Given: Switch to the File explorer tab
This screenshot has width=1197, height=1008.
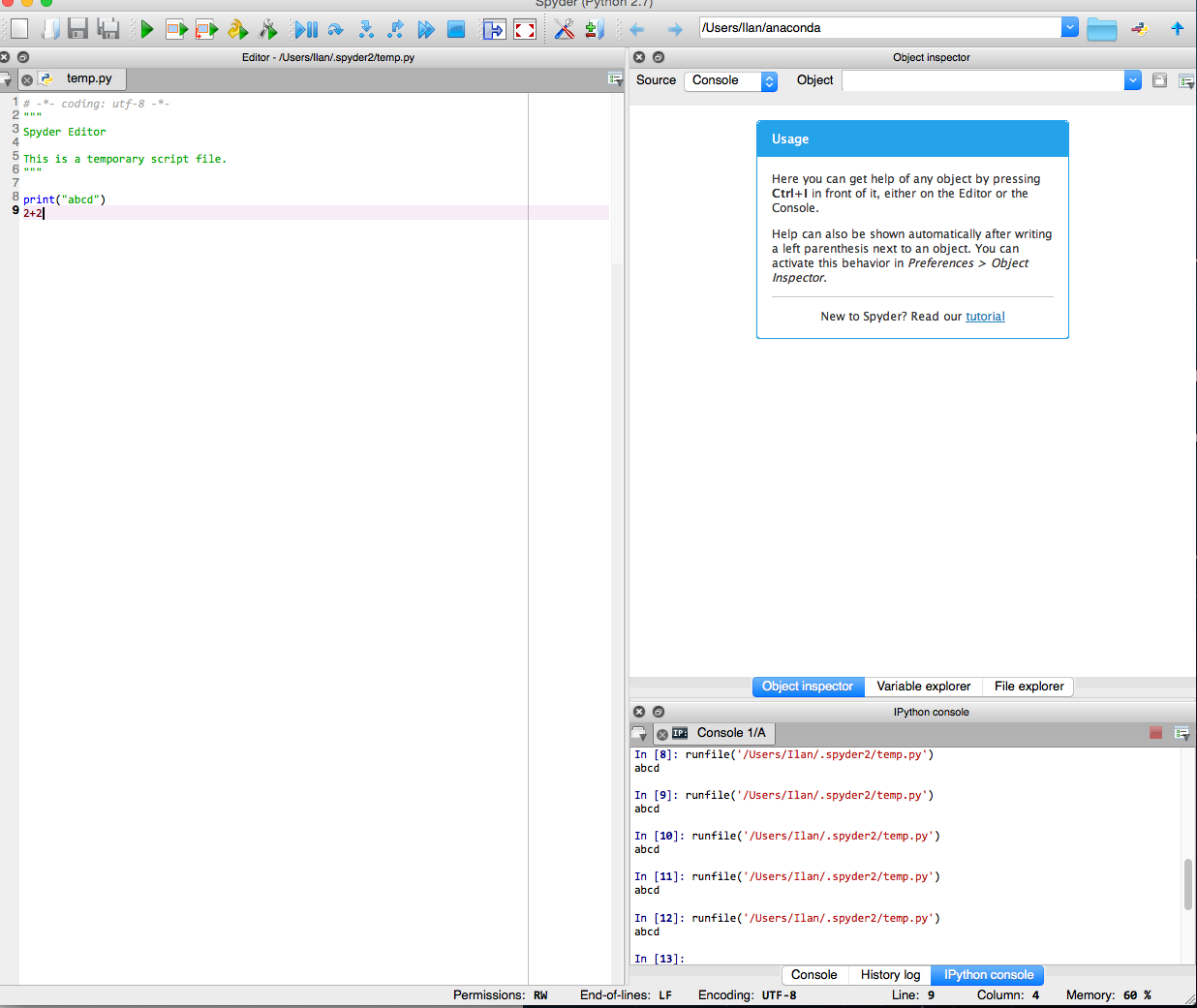Looking at the screenshot, I should [x=1028, y=687].
